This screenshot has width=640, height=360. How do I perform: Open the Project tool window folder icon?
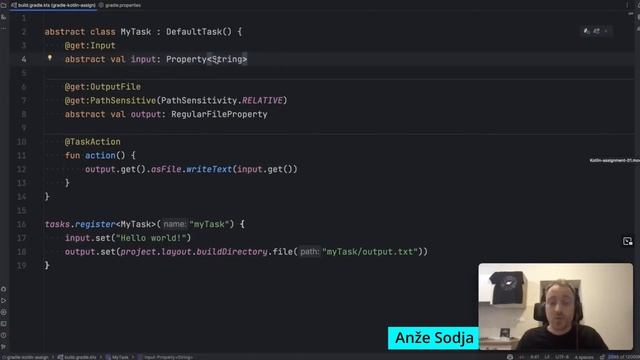4,5
